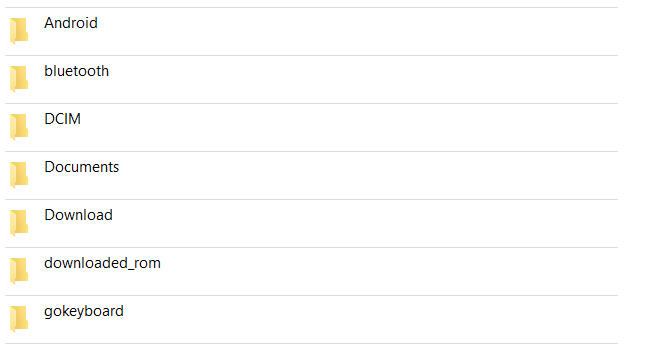Select the Documents folder name text
Screen dimensions: 659x361
click(82, 167)
